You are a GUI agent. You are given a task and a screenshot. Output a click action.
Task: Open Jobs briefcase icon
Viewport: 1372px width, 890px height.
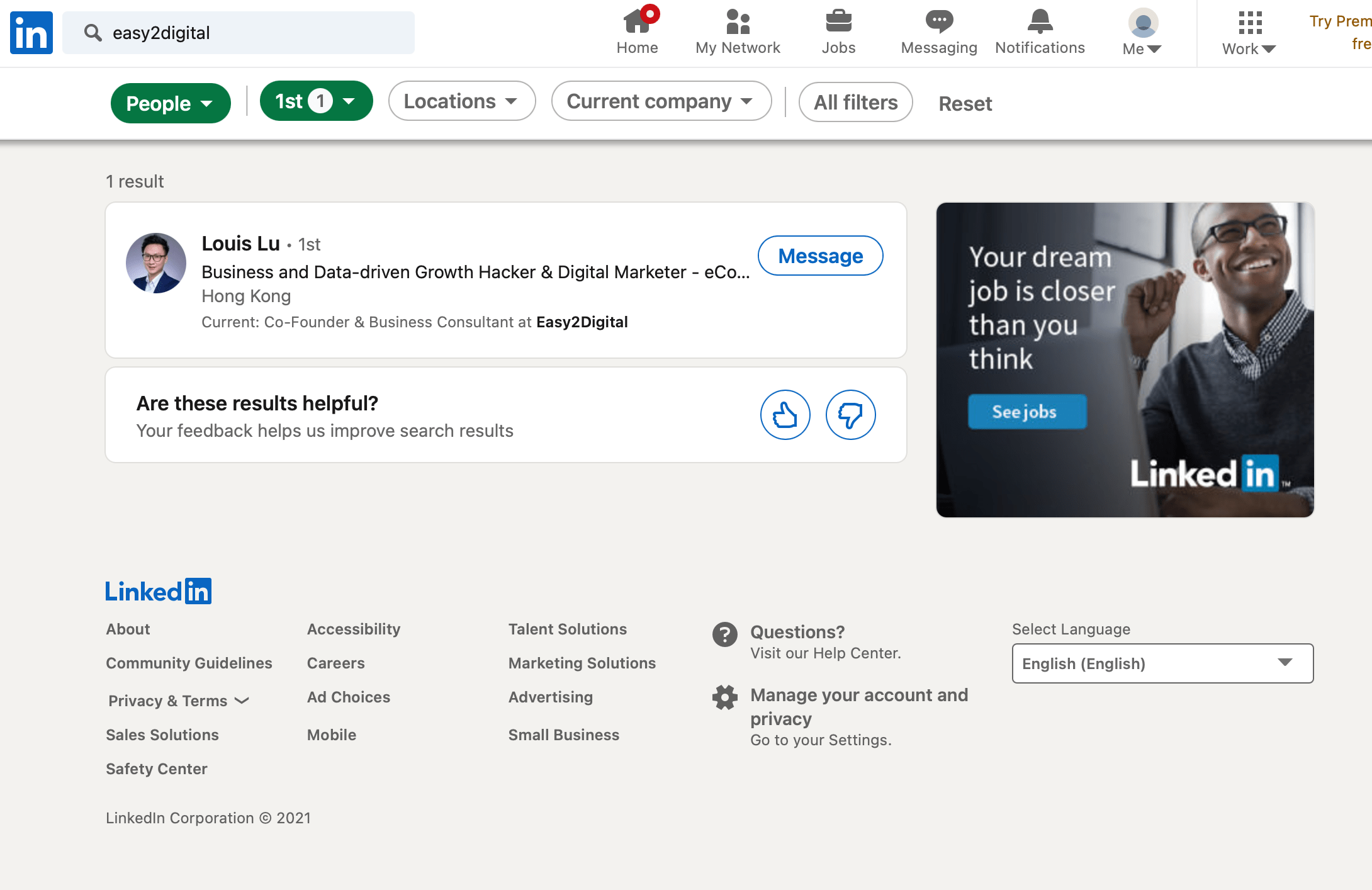838,21
